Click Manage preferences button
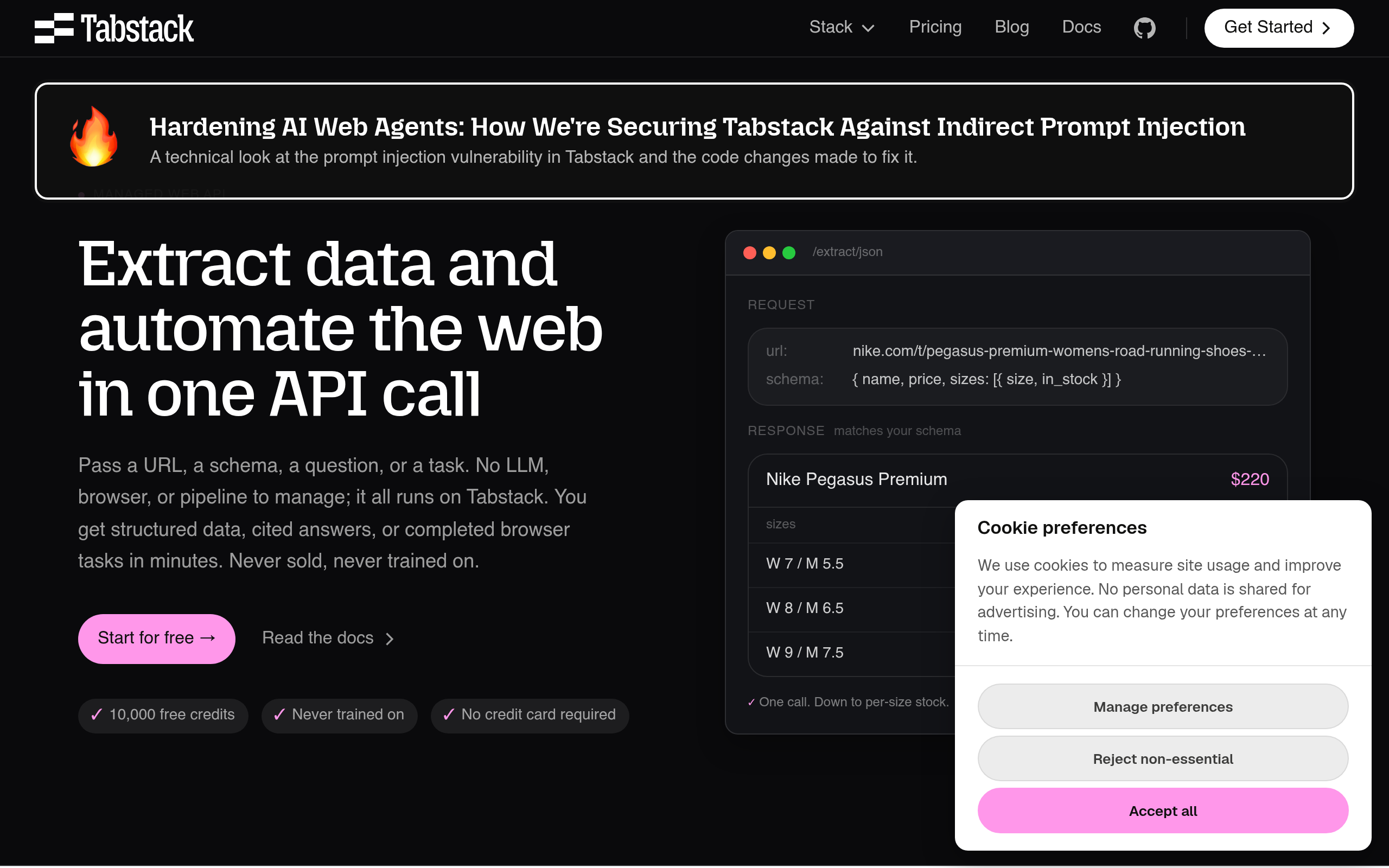 point(1163,707)
